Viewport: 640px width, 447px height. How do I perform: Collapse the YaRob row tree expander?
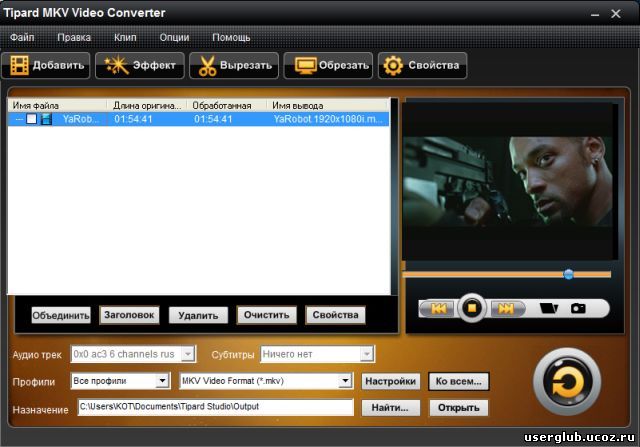(19, 119)
